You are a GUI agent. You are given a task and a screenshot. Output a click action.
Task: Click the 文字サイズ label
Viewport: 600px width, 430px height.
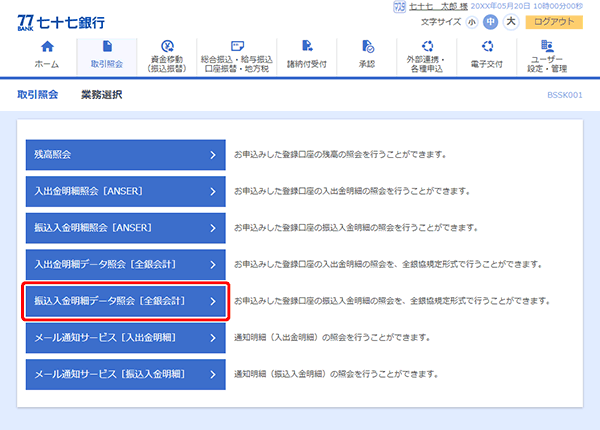pyautogui.click(x=441, y=22)
